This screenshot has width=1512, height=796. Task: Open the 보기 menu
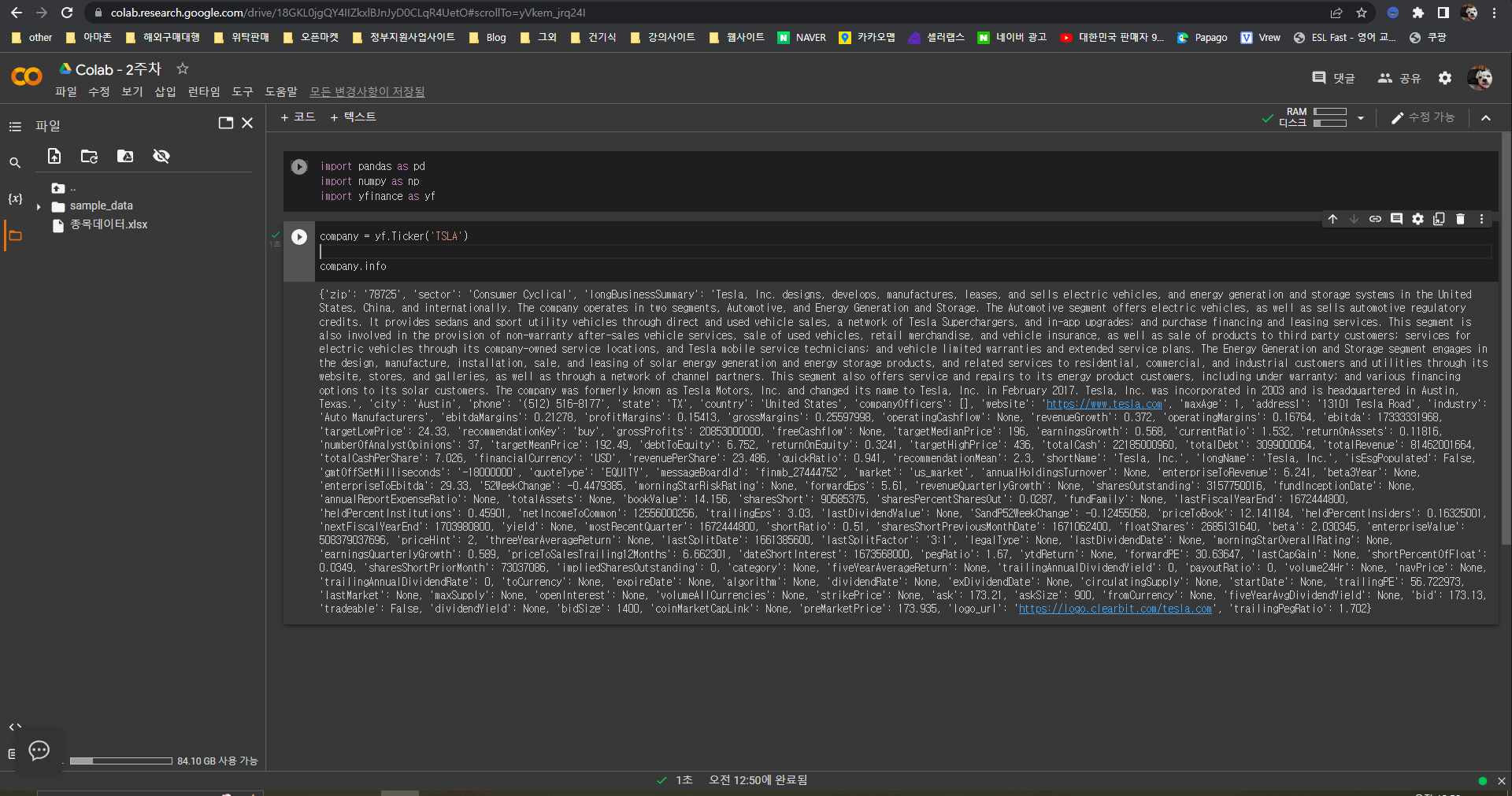tap(132, 92)
